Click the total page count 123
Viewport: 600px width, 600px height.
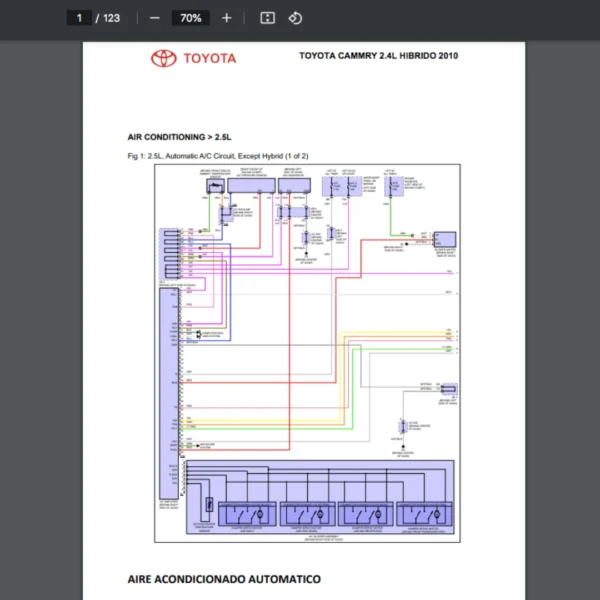(111, 18)
